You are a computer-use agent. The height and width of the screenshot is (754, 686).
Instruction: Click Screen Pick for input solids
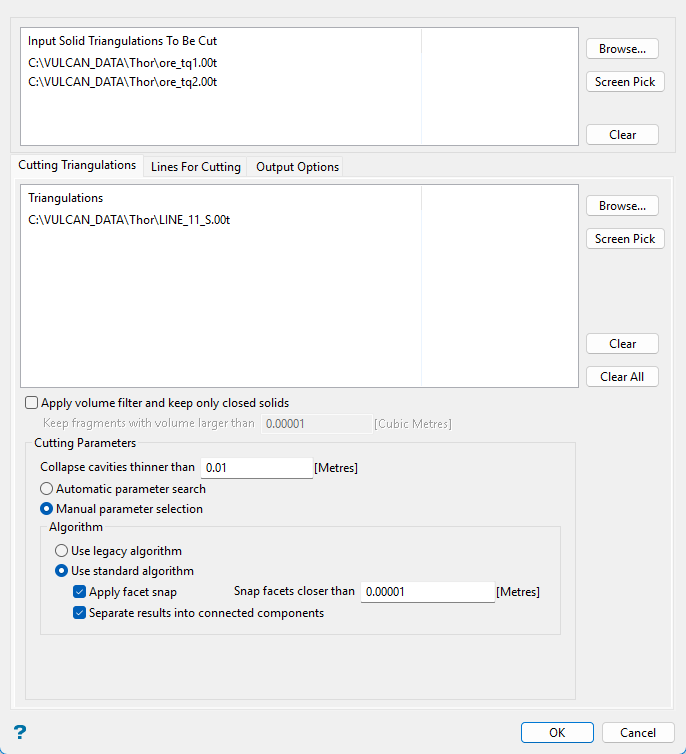[x=625, y=82]
